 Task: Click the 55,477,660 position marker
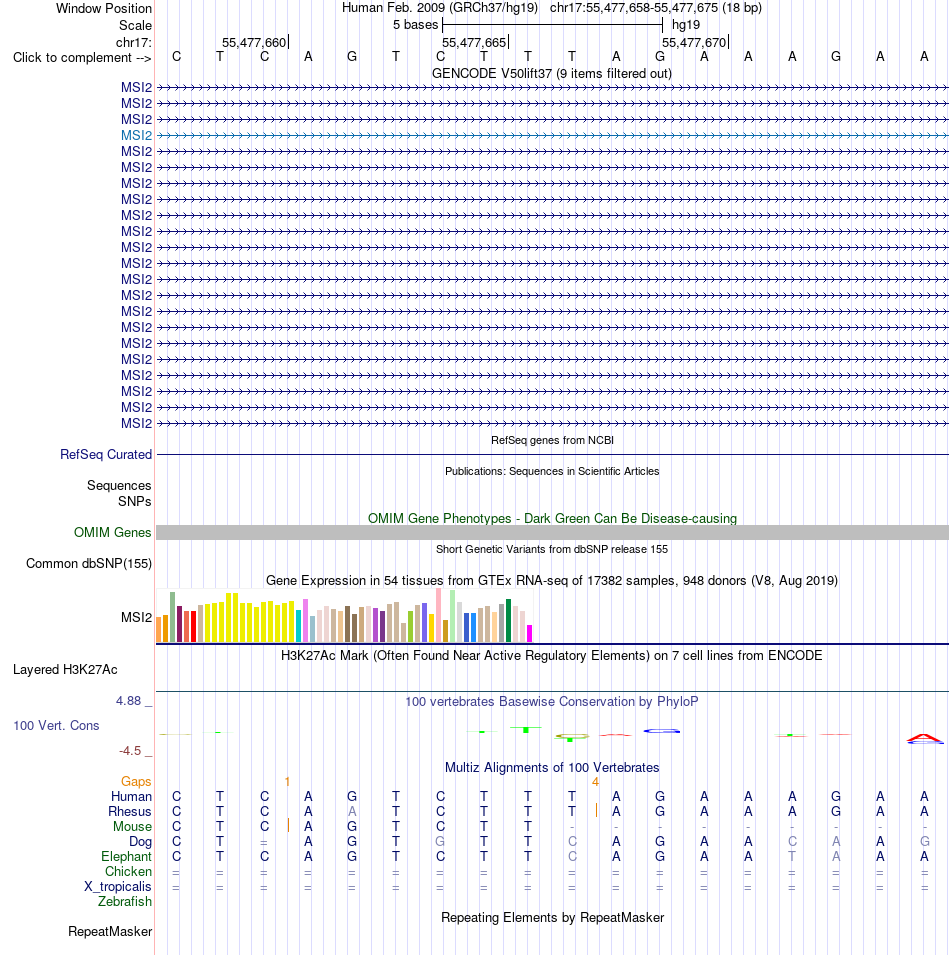pyautogui.click(x=254, y=43)
